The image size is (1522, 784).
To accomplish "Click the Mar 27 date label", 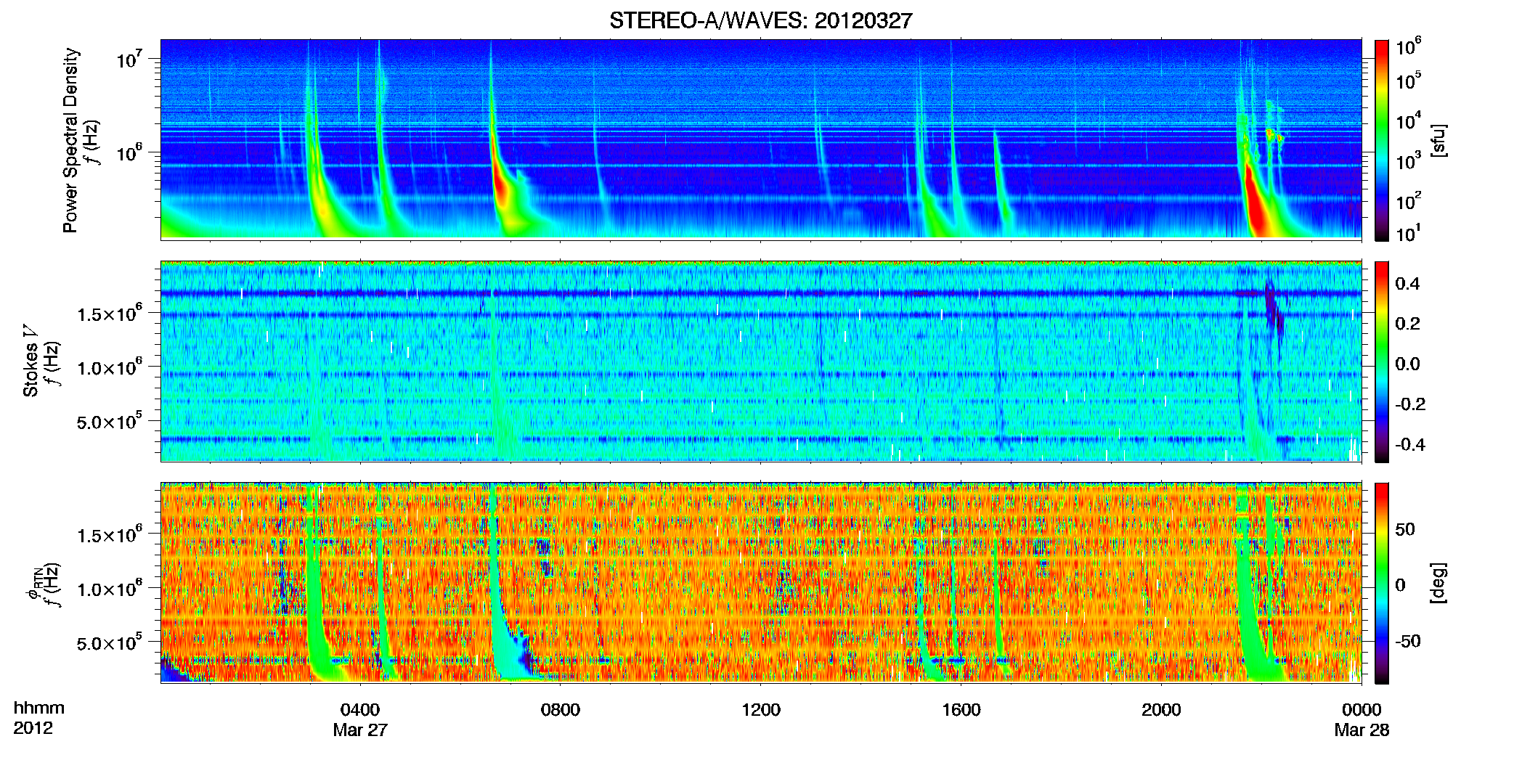I will pyautogui.click(x=360, y=730).
